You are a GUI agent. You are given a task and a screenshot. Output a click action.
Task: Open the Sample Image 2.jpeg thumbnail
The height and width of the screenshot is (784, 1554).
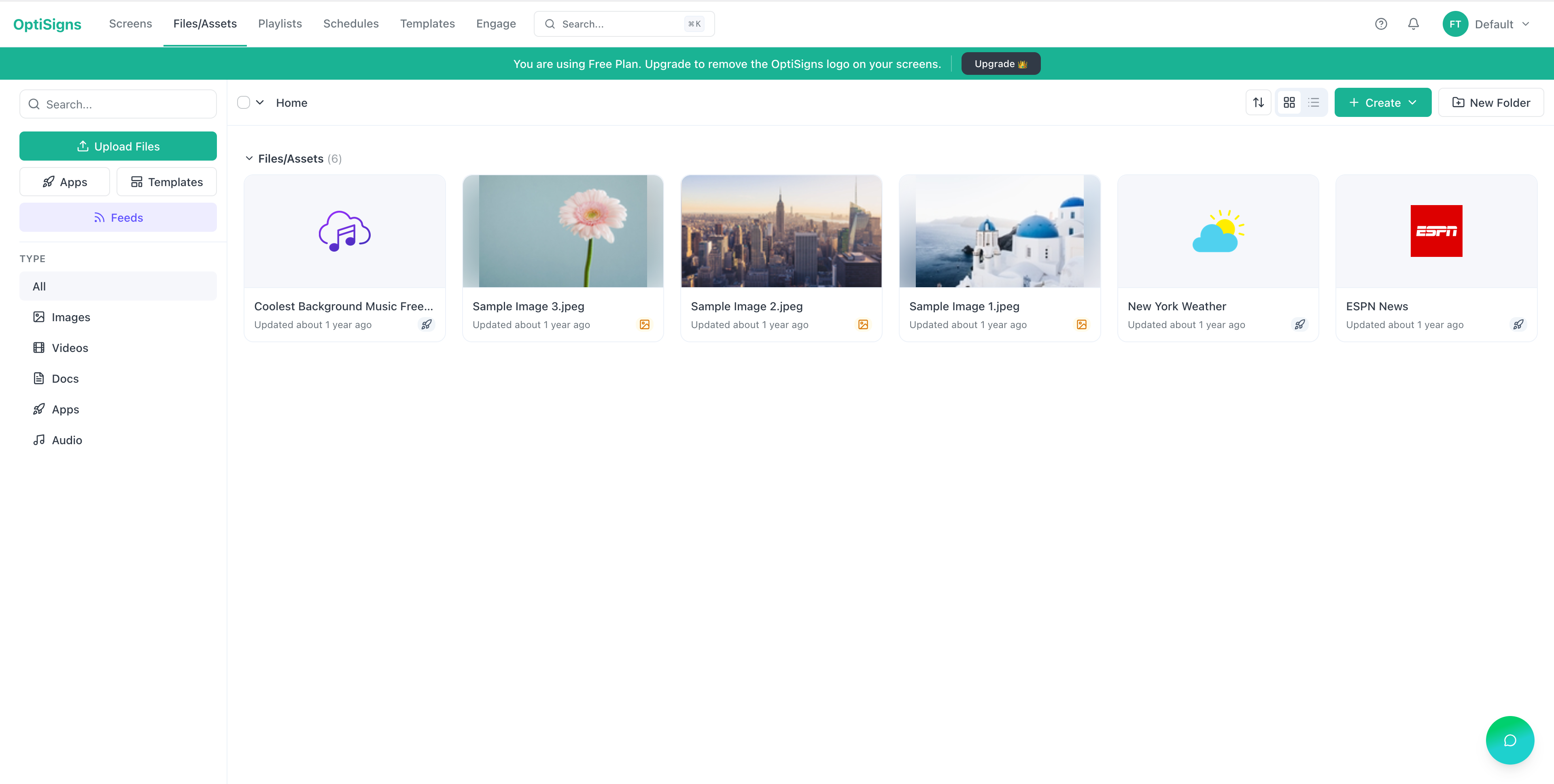click(781, 231)
